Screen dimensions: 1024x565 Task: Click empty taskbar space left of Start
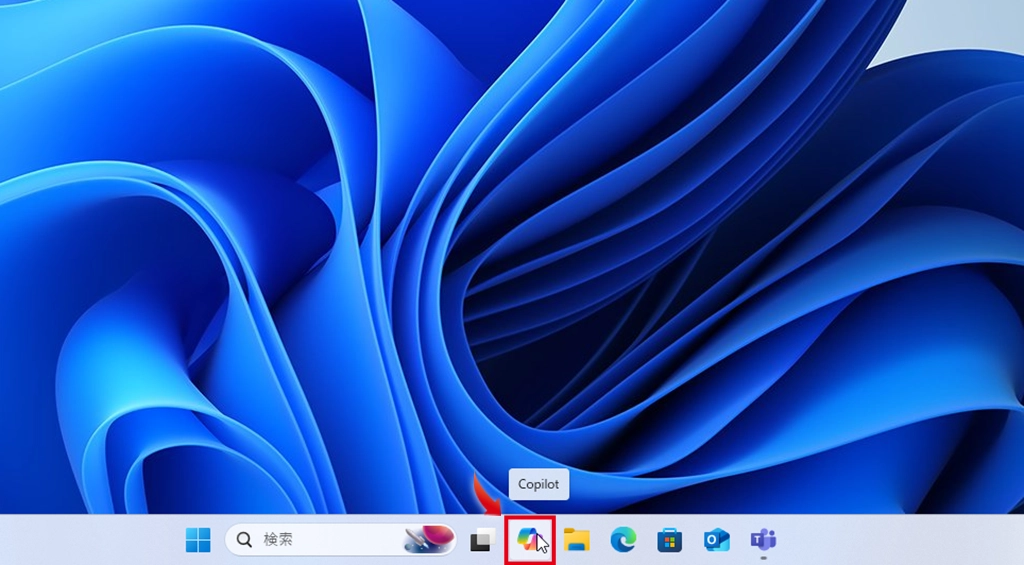[x=90, y=540]
